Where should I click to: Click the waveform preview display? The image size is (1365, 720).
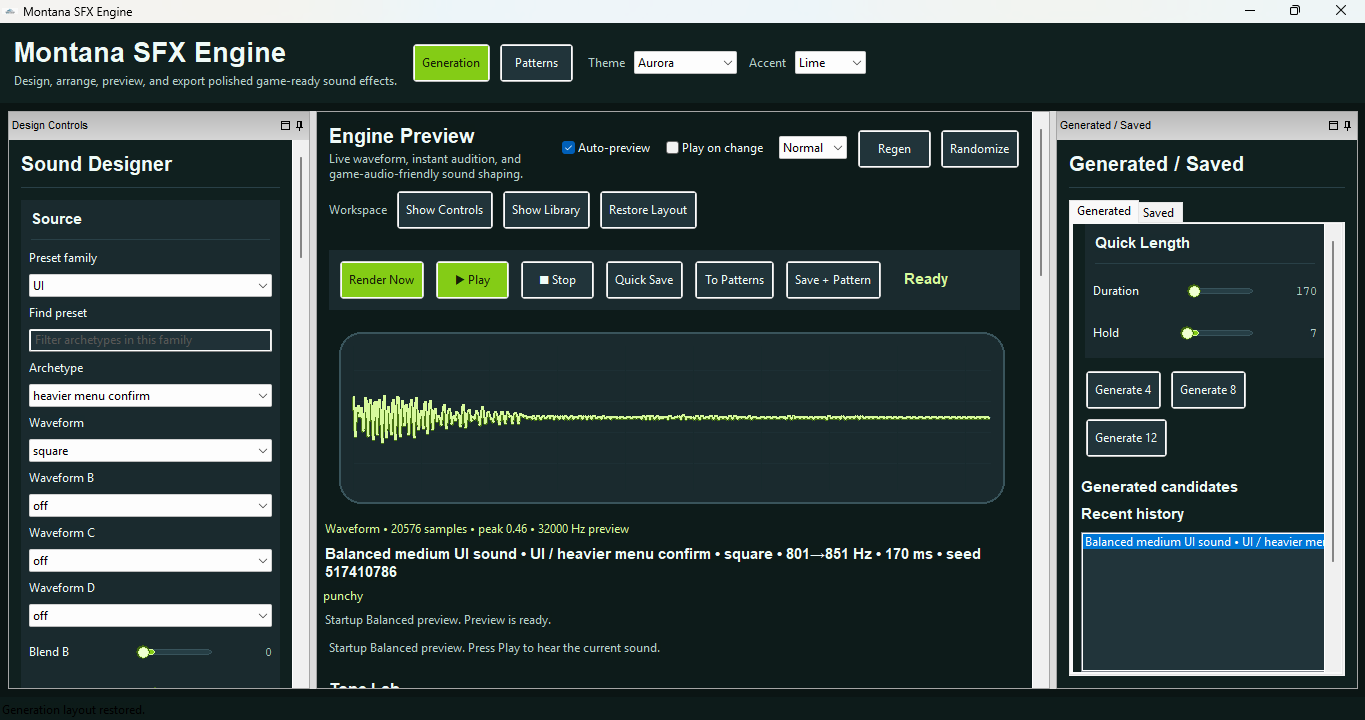[x=672, y=418]
